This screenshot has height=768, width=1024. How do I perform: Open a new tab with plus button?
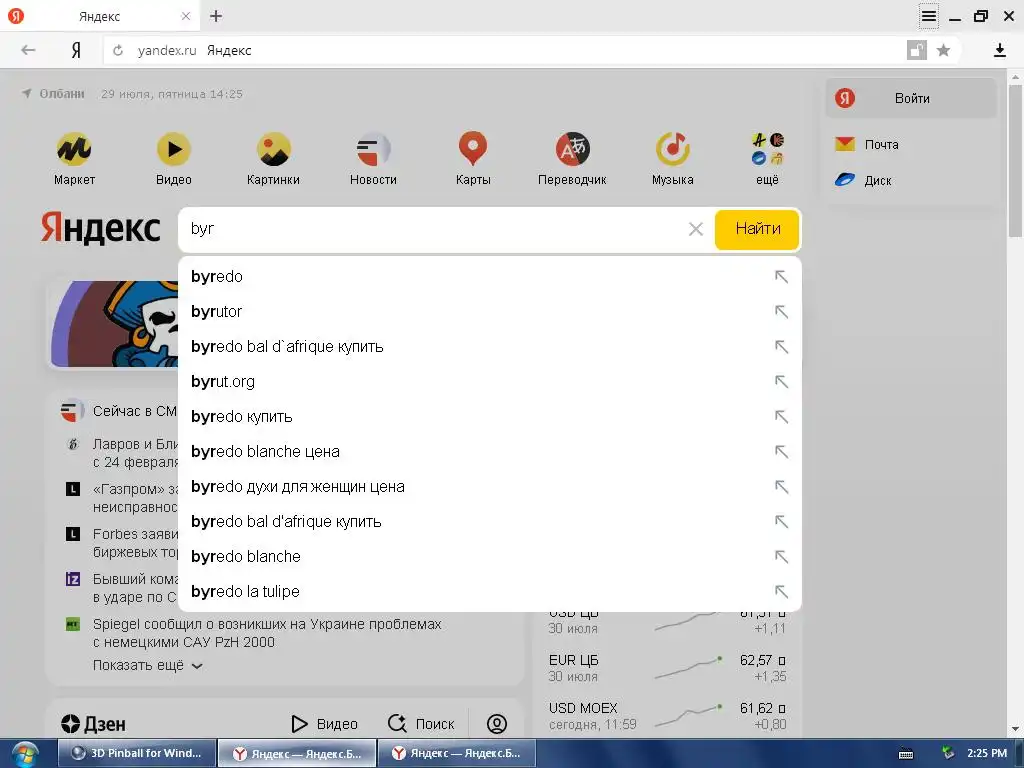216,16
